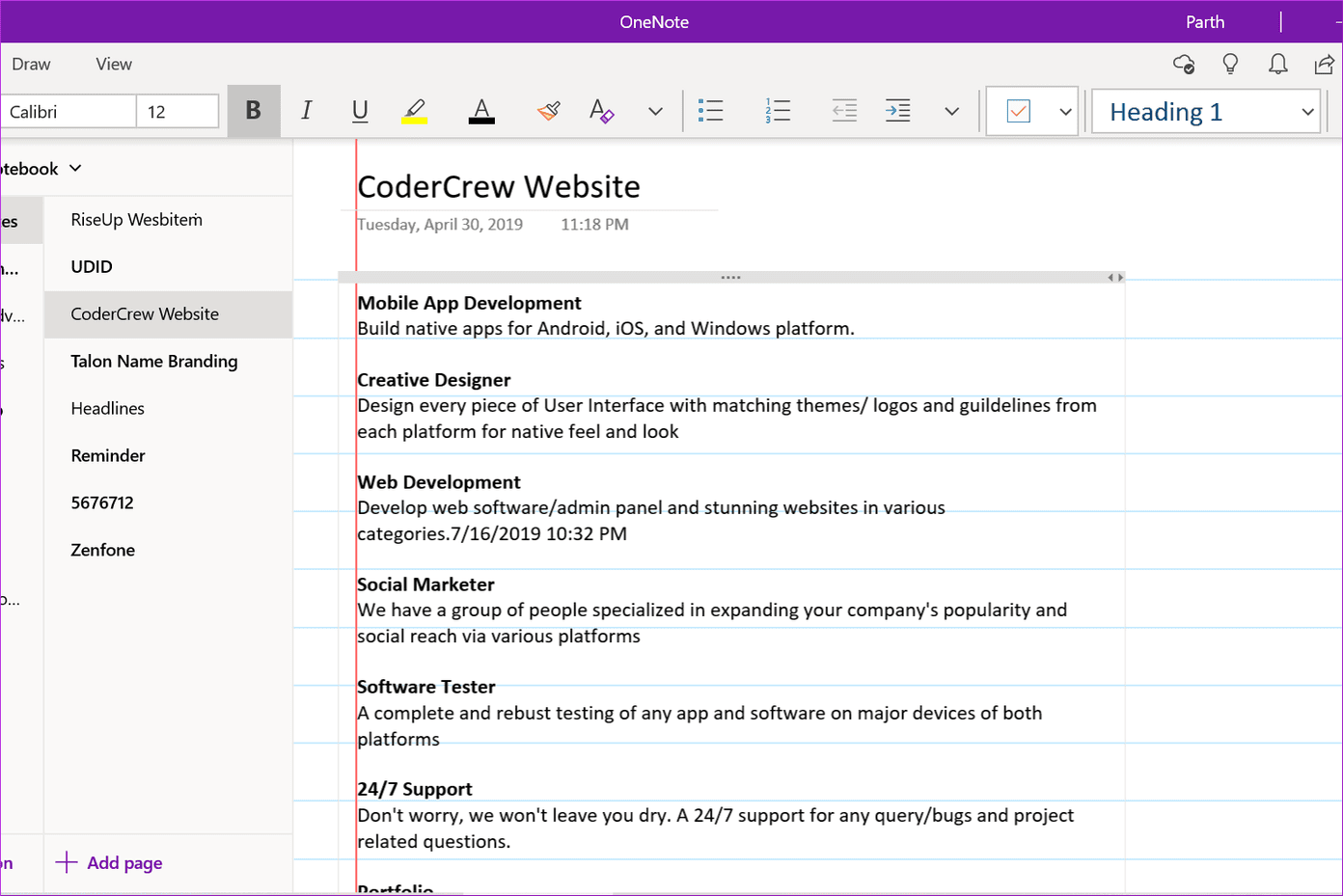Click the Parth account name
Image resolution: width=1343 pixels, height=896 pixels.
click(1205, 22)
